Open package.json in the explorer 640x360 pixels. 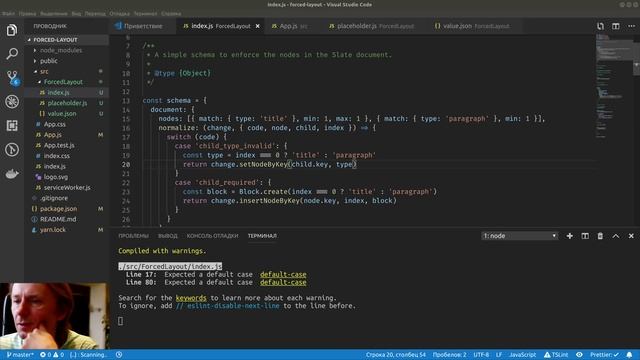click(58, 209)
